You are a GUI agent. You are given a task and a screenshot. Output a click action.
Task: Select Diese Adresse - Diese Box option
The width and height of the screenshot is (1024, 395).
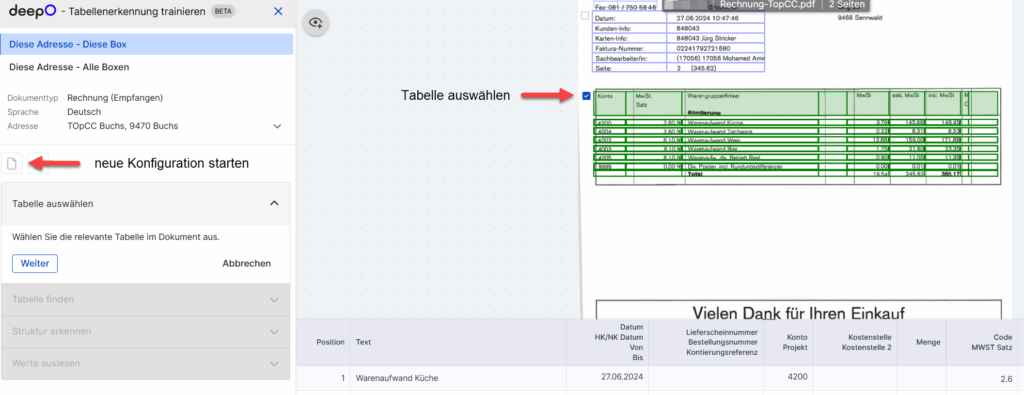pos(146,44)
